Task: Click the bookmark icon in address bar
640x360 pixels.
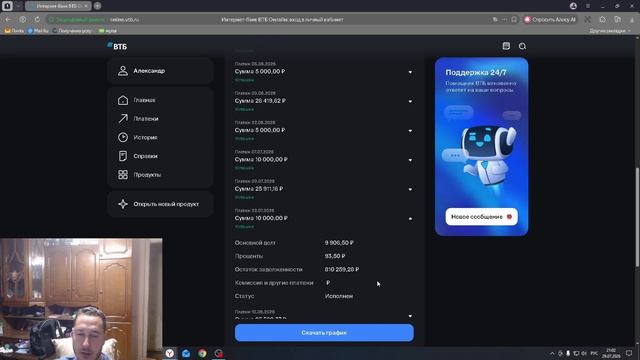Action: coord(514,19)
